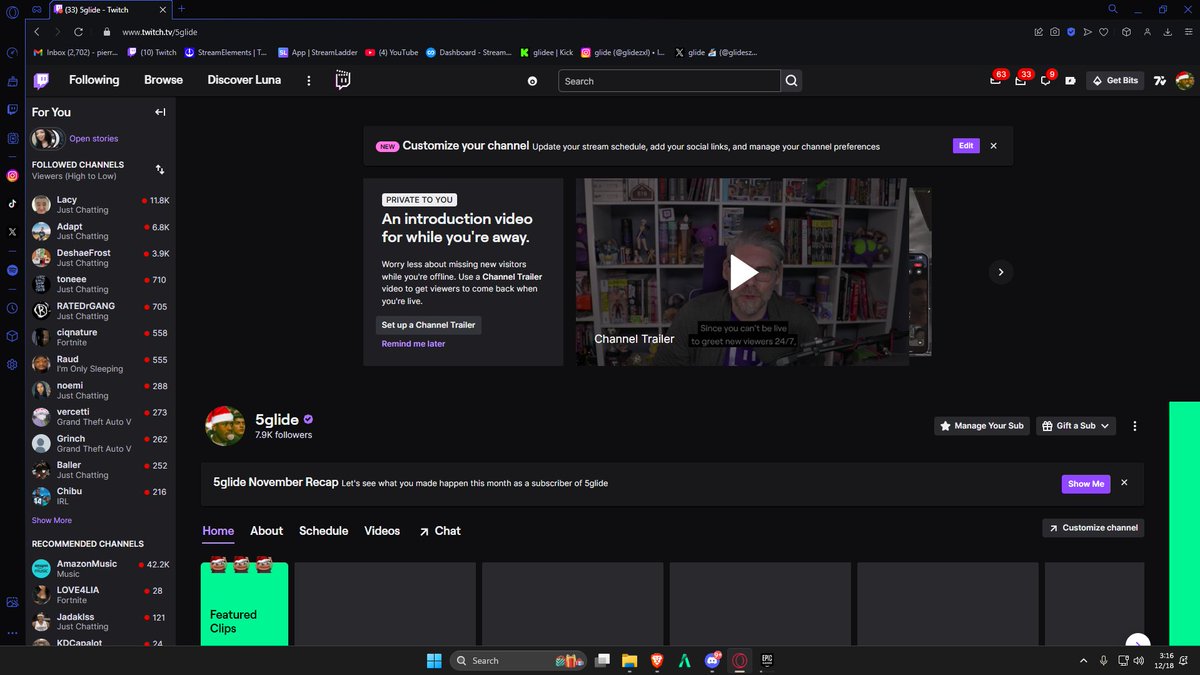The width and height of the screenshot is (1200, 675).
Task: Open Twitch panel in Opera sidebar
Action: 12,109
